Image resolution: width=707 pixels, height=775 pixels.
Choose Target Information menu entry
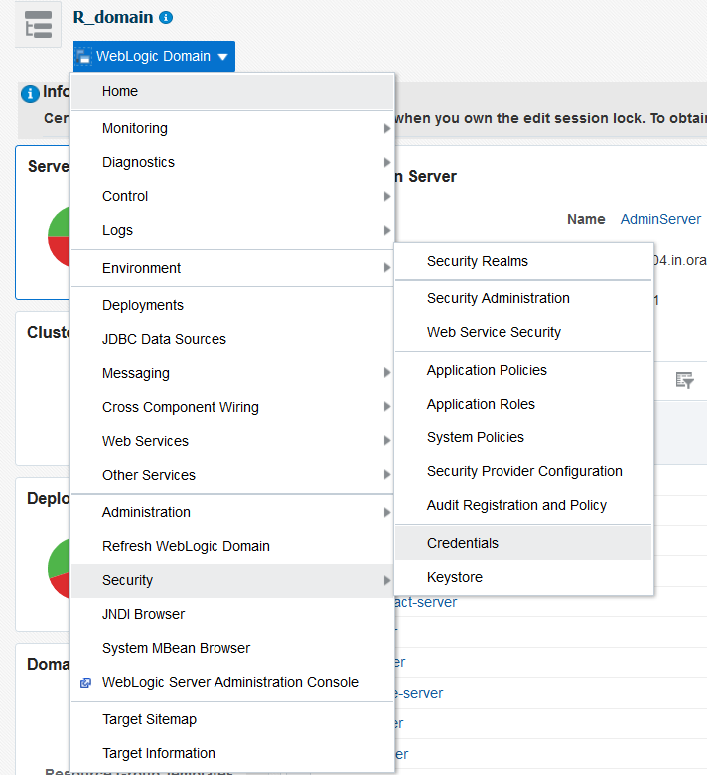tap(159, 753)
